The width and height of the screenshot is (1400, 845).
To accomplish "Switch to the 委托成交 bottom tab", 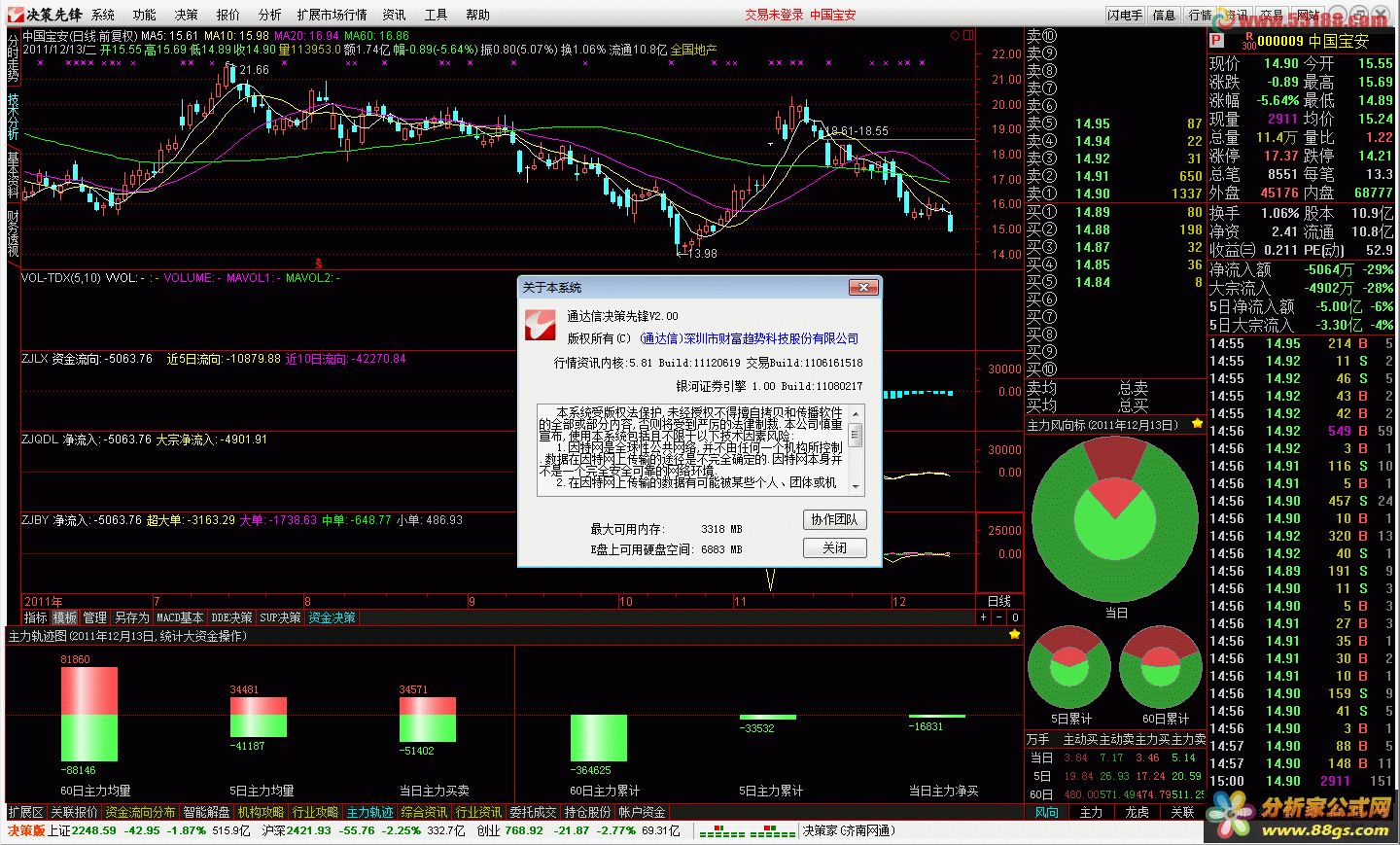I will click(533, 812).
